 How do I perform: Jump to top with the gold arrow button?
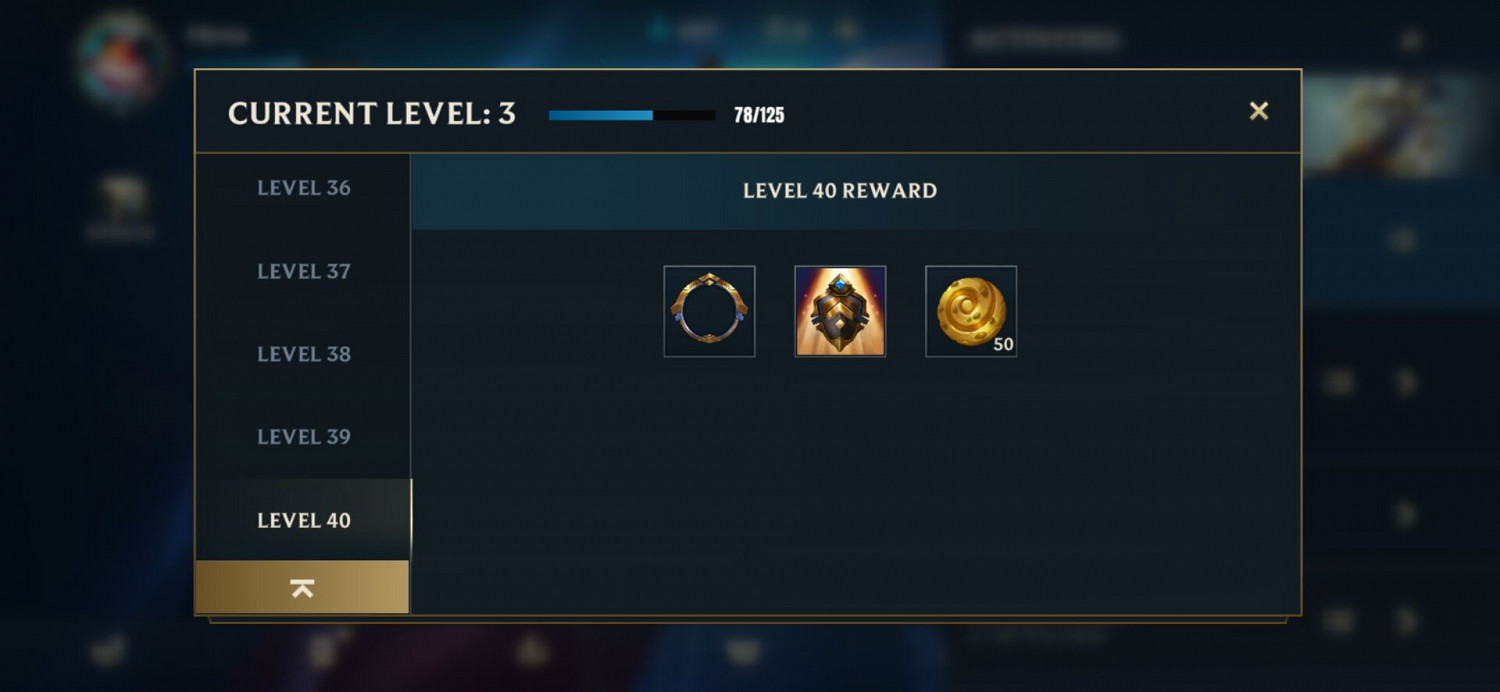(x=302, y=588)
